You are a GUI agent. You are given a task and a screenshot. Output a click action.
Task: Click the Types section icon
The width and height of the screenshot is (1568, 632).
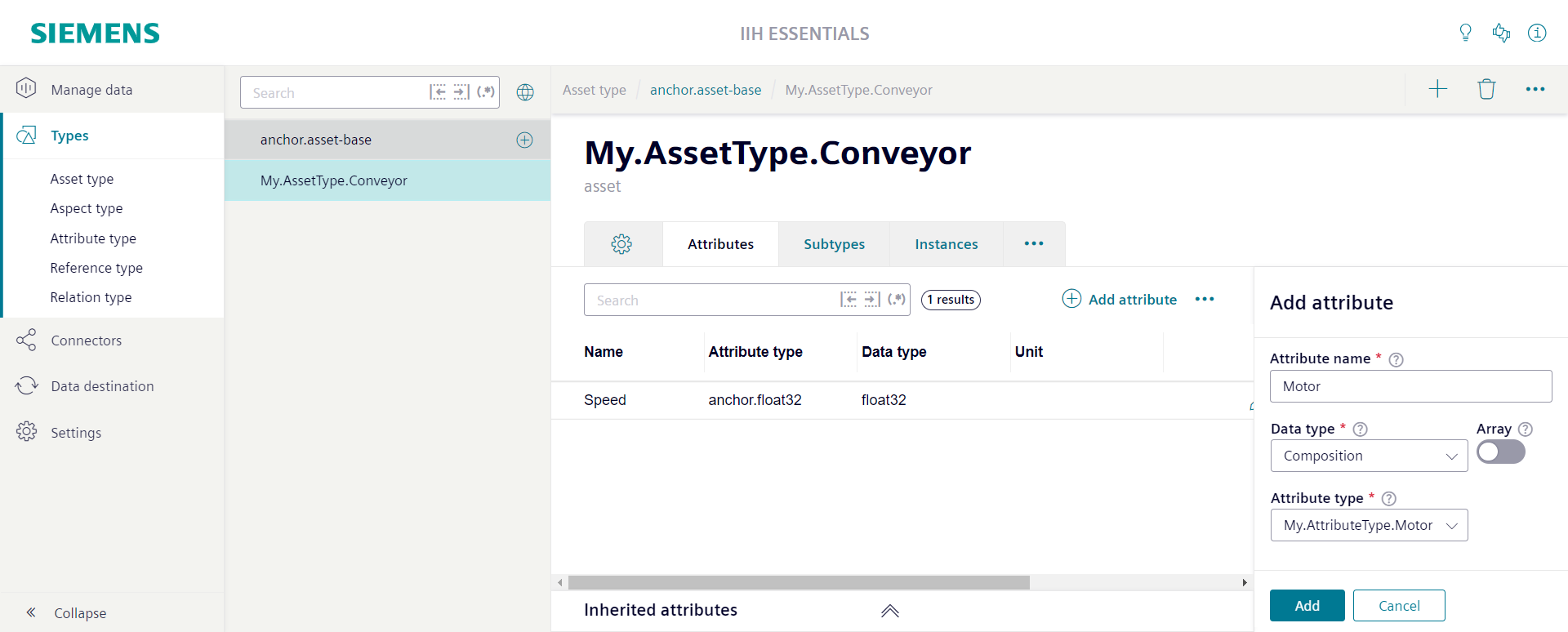26,136
